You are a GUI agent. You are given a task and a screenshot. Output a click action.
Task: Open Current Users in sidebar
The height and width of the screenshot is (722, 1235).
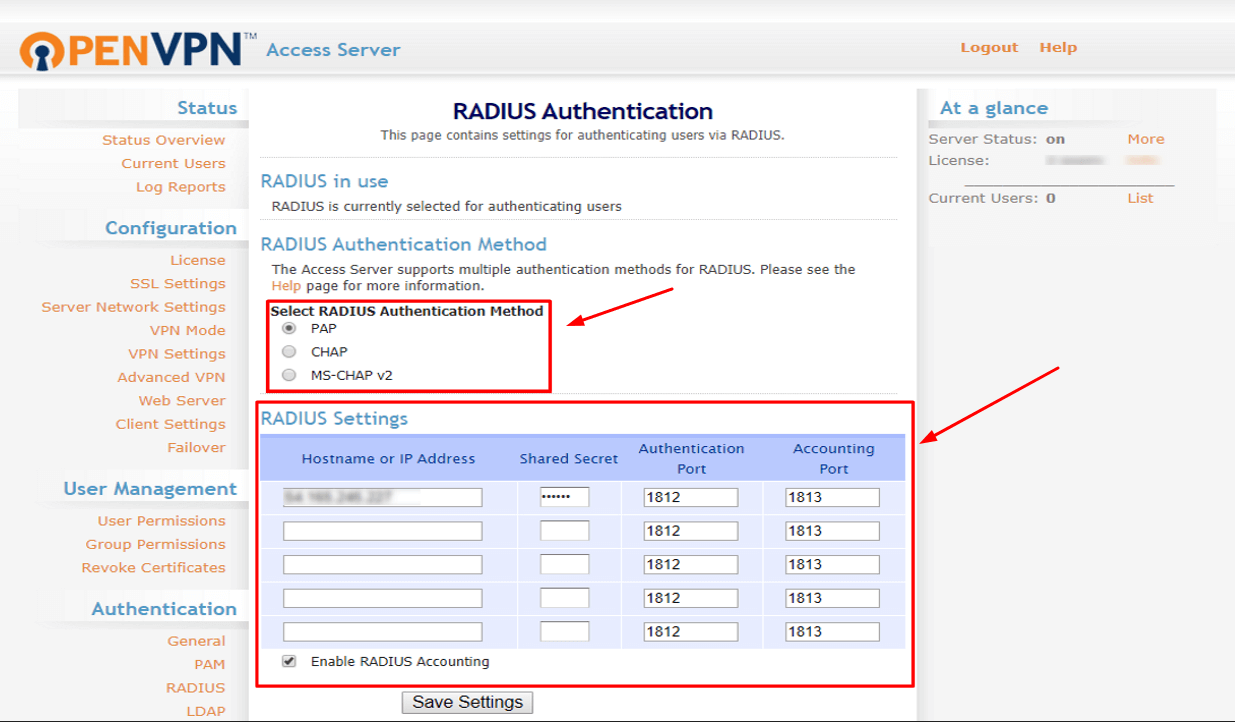tap(173, 163)
